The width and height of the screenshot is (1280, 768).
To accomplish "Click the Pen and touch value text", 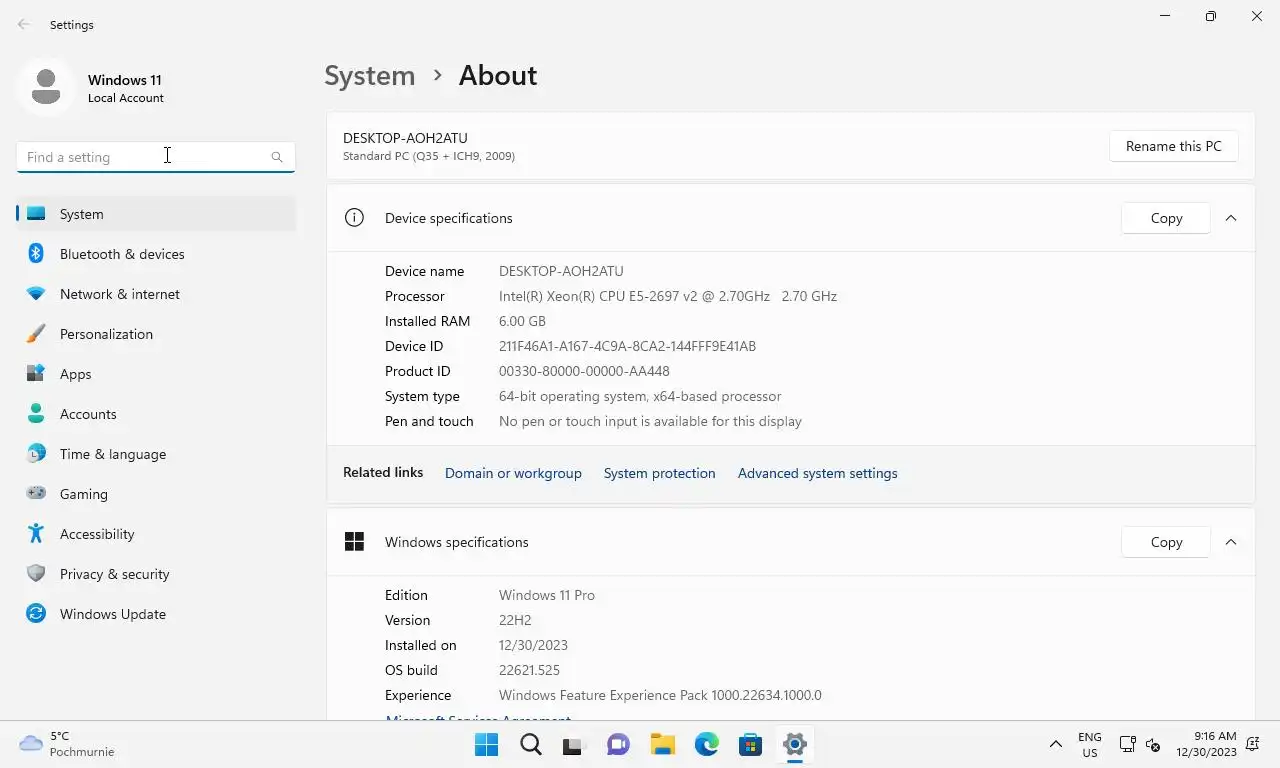I will 650,421.
